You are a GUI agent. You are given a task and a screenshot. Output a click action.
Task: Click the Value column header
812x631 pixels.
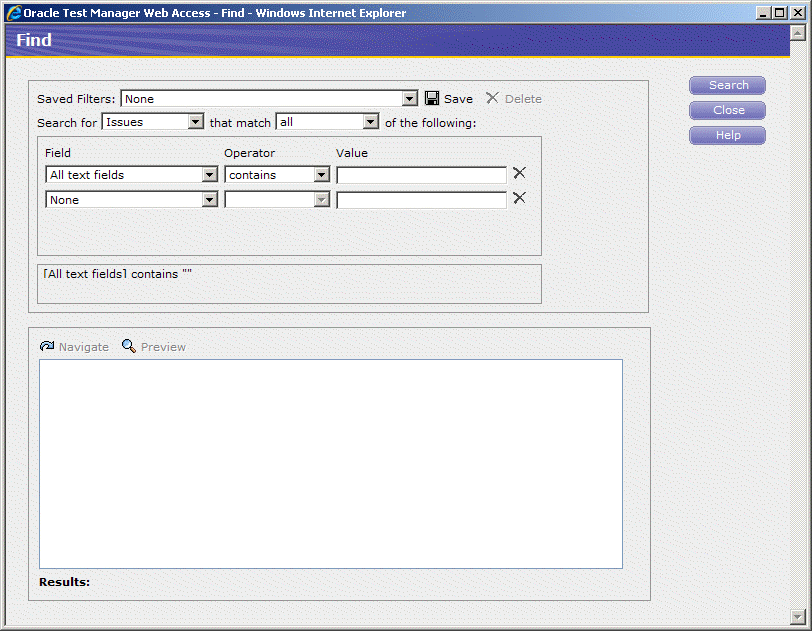coord(352,153)
